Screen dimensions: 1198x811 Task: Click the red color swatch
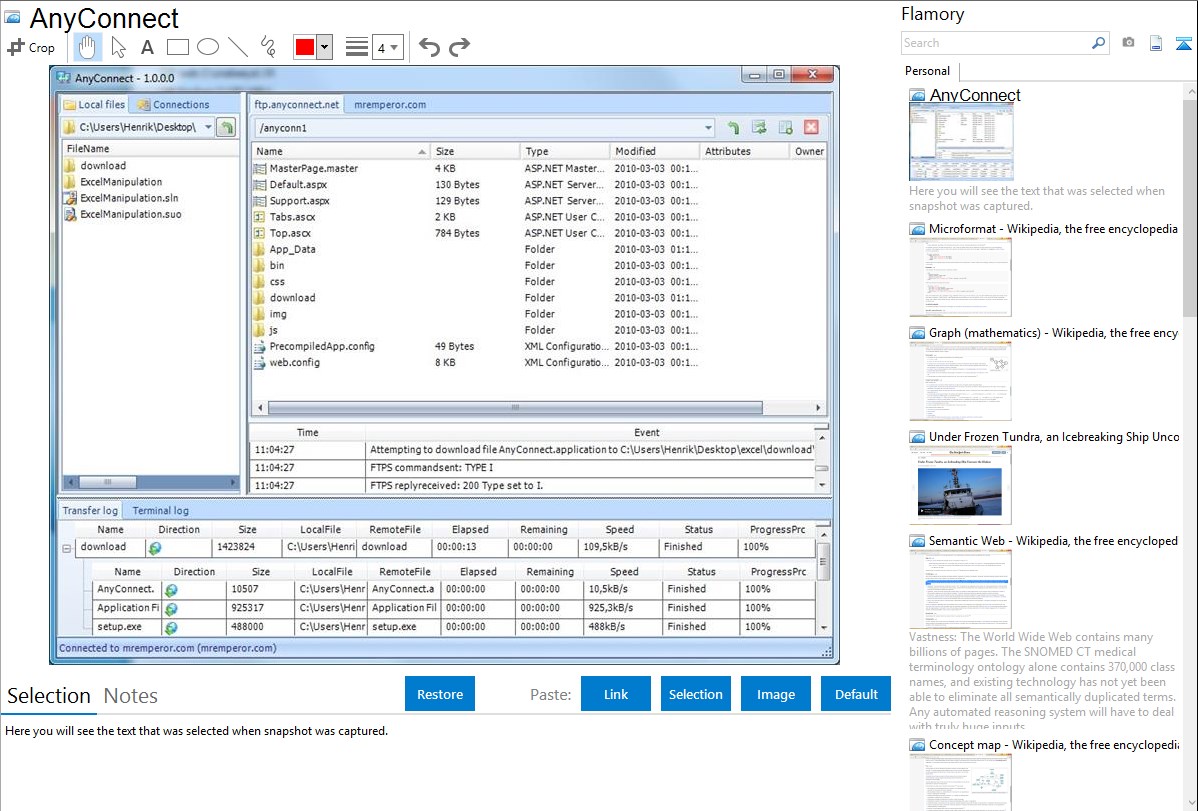click(305, 47)
